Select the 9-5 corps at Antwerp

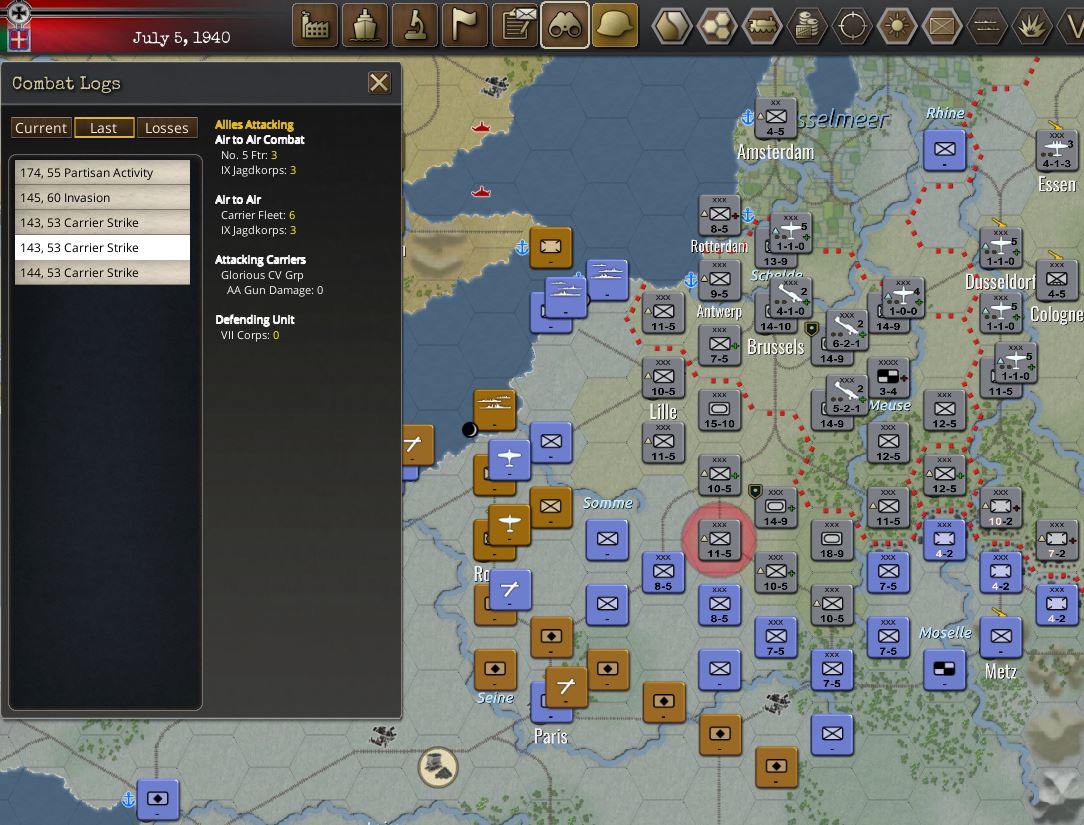click(719, 280)
